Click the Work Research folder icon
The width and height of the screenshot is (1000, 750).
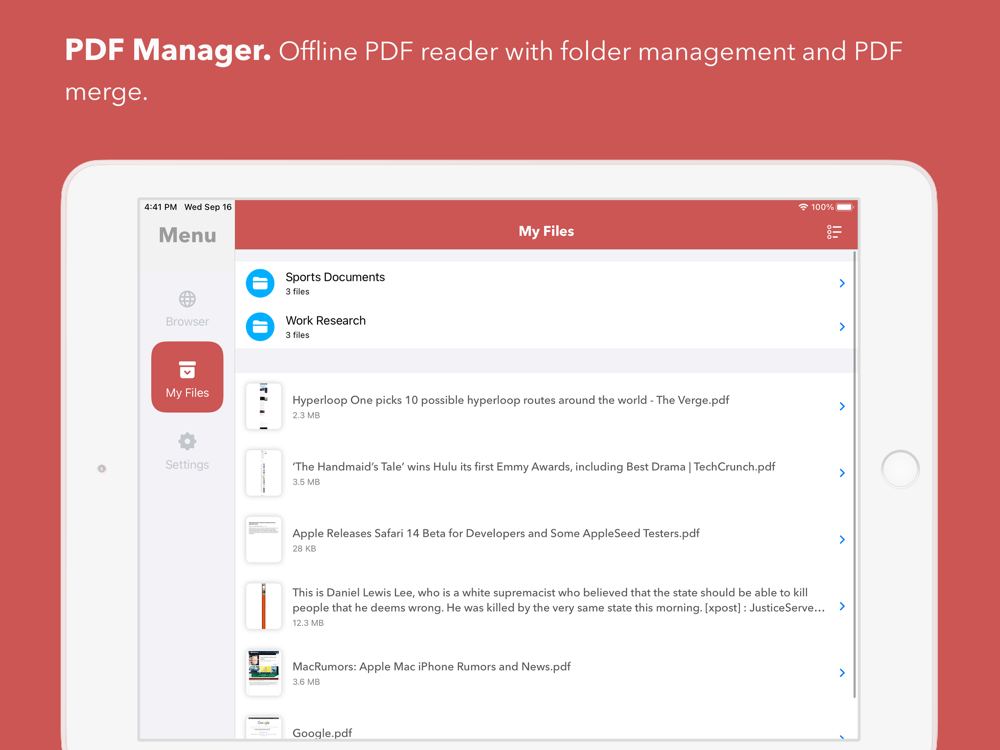260,327
